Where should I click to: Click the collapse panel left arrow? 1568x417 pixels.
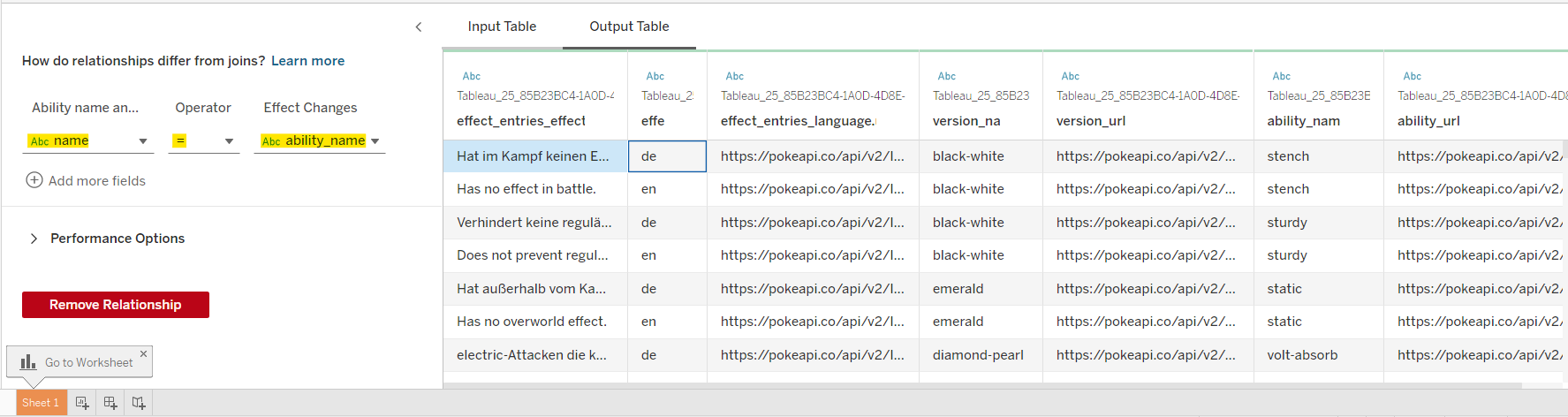click(x=419, y=27)
